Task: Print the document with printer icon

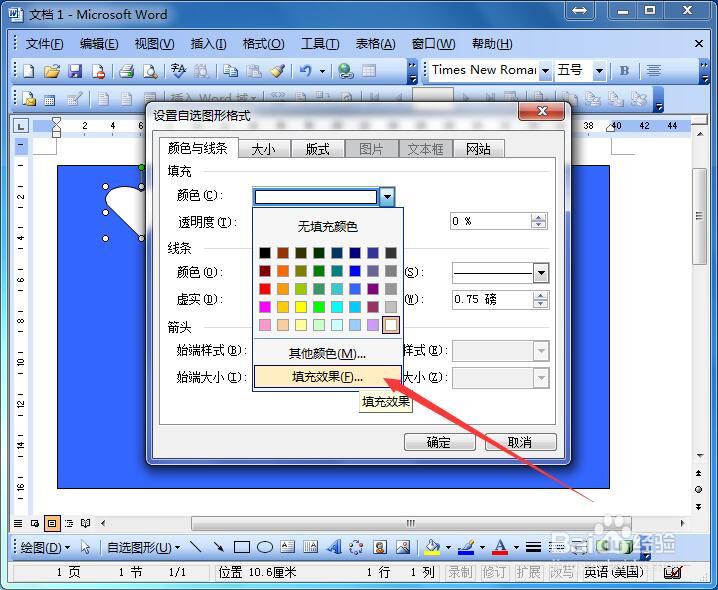Action: click(x=126, y=71)
